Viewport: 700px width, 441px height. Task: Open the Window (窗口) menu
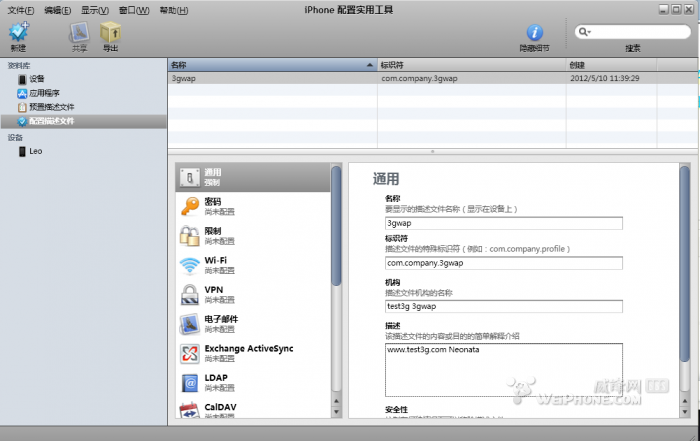pyautogui.click(x=134, y=10)
